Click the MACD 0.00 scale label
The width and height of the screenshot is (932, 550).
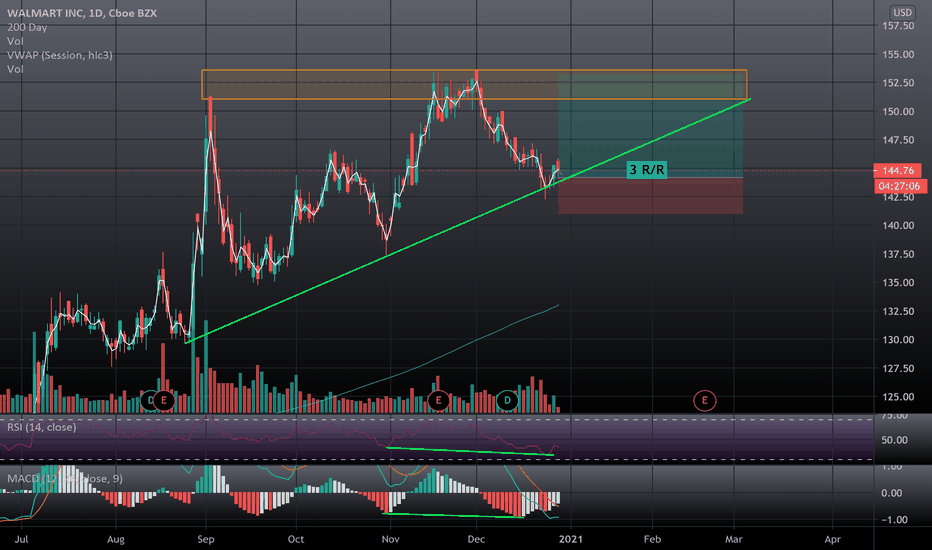[x=891, y=493]
